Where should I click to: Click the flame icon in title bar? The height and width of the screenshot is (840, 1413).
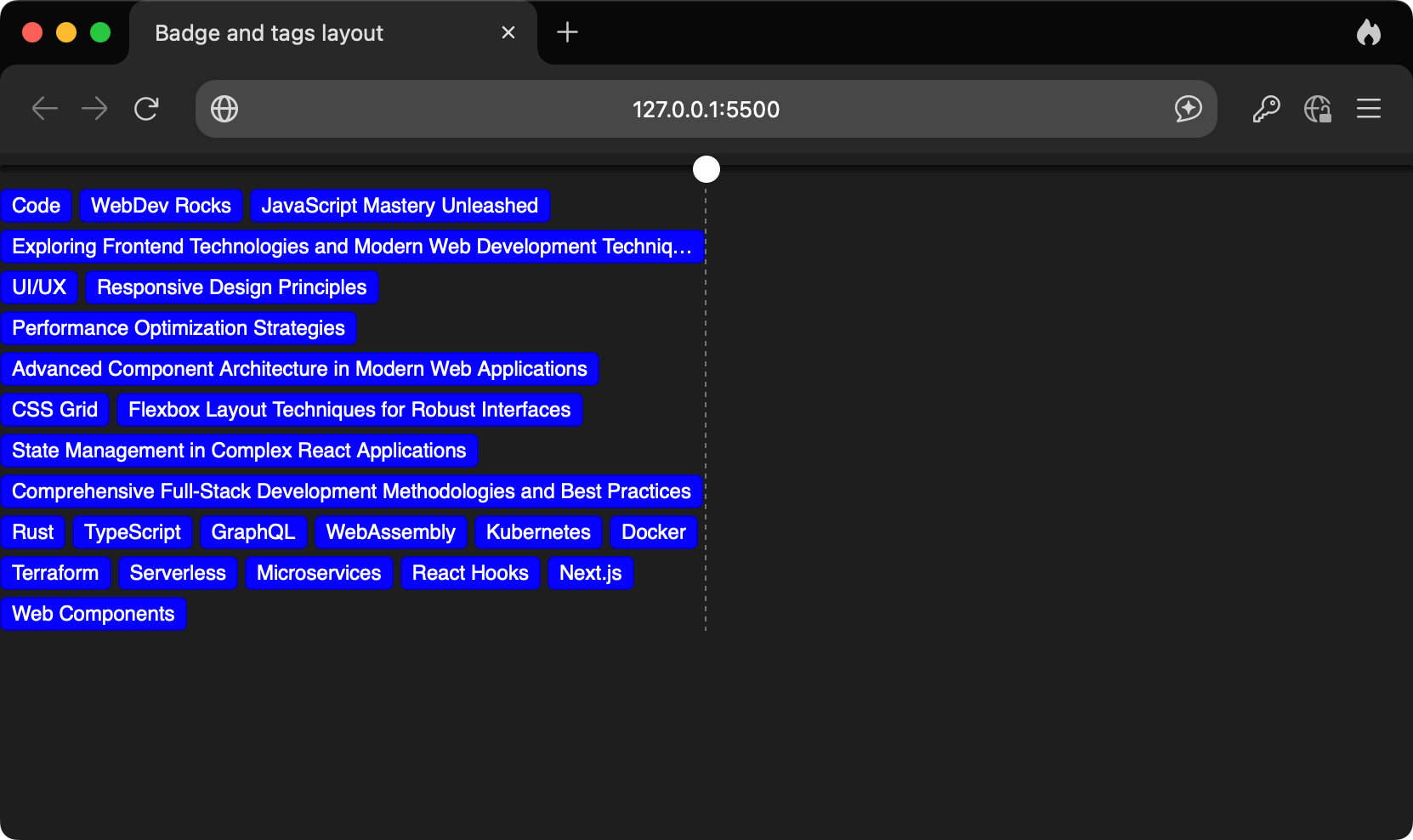pyautogui.click(x=1369, y=32)
